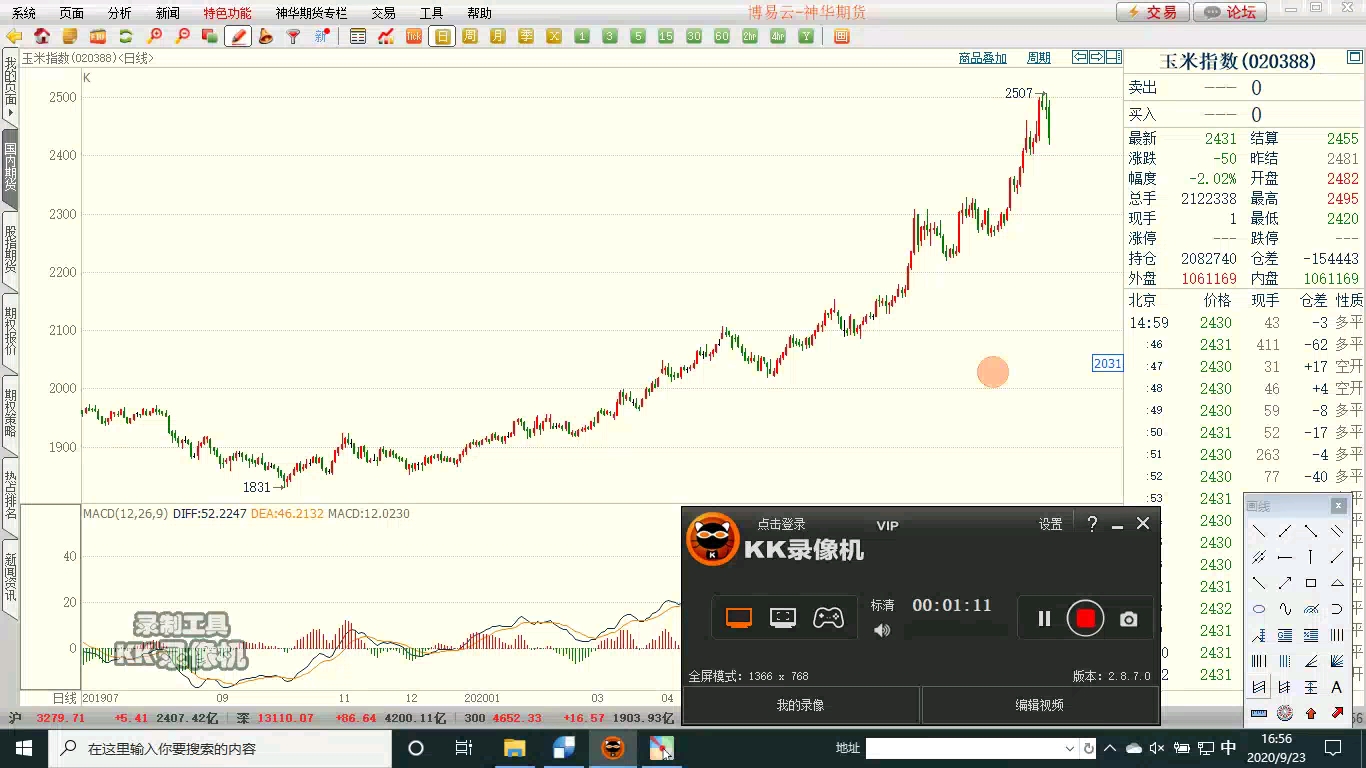Select the monthly 月 period button
This screenshot has width=1366, height=768.
tap(498, 36)
